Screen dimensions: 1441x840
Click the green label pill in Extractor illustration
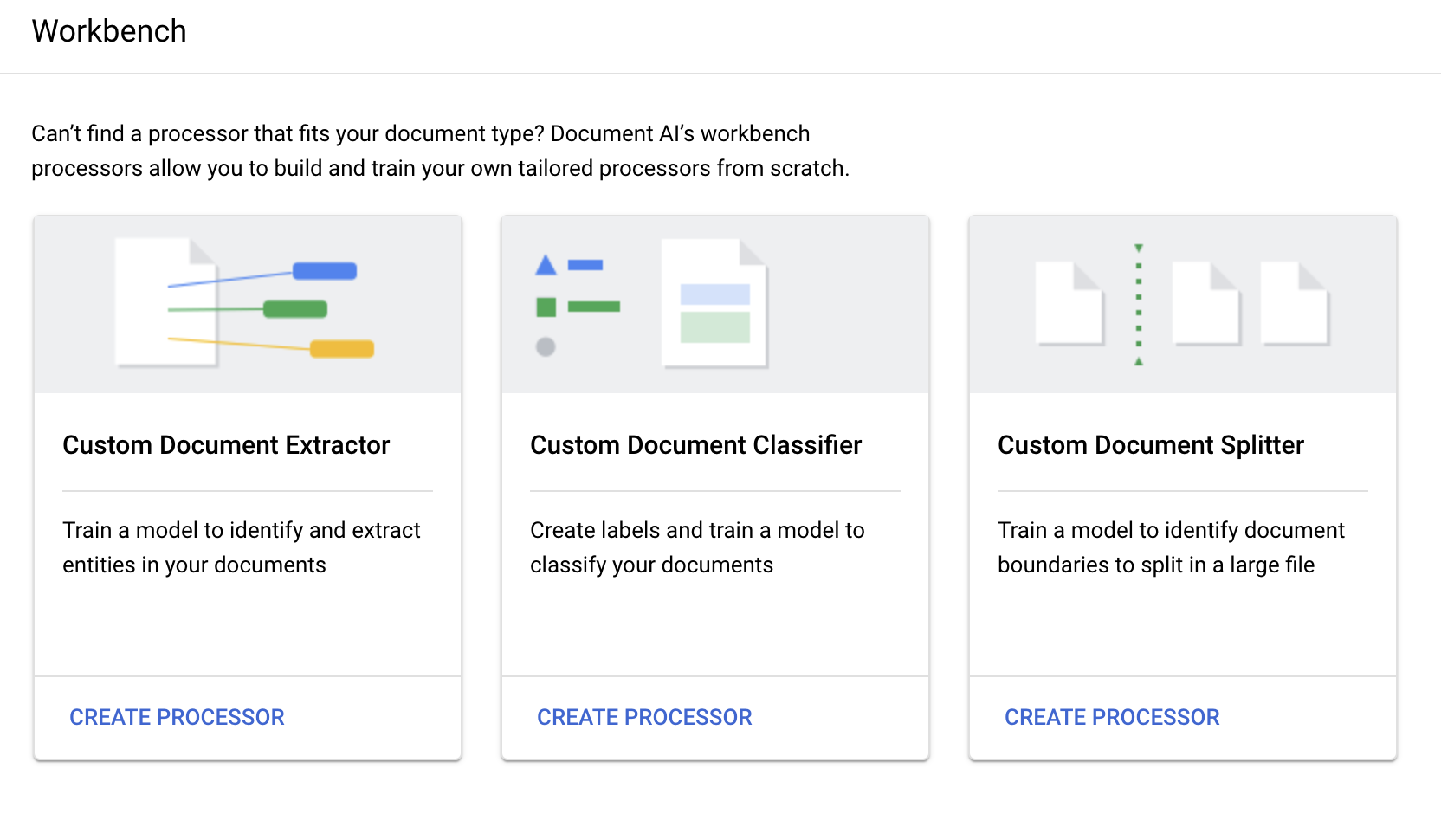[x=295, y=309]
